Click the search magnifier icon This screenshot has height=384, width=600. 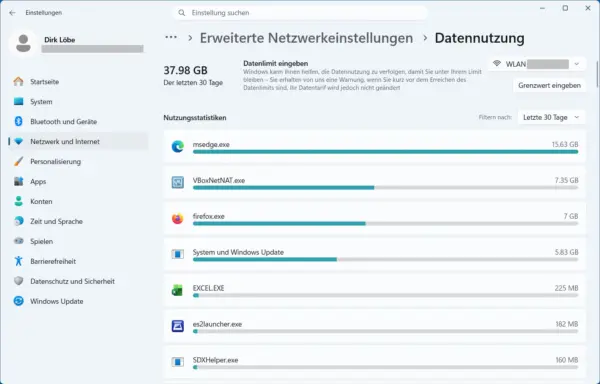click(x=182, y=13)
